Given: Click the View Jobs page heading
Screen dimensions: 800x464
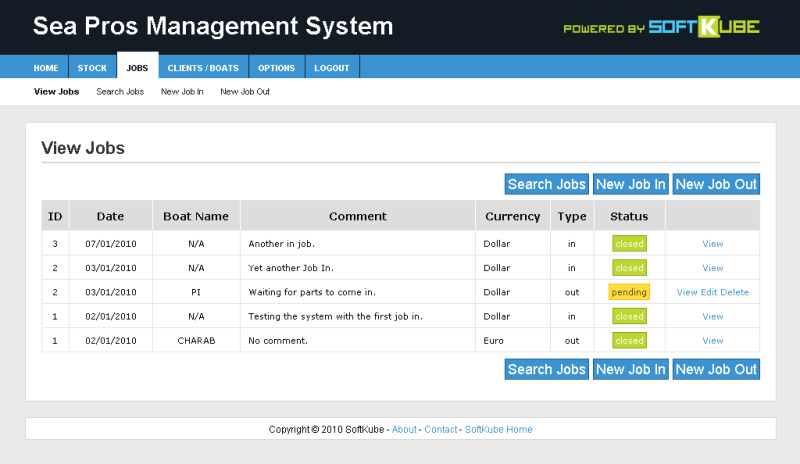Looking at the screenshot, I should [83, 148].
